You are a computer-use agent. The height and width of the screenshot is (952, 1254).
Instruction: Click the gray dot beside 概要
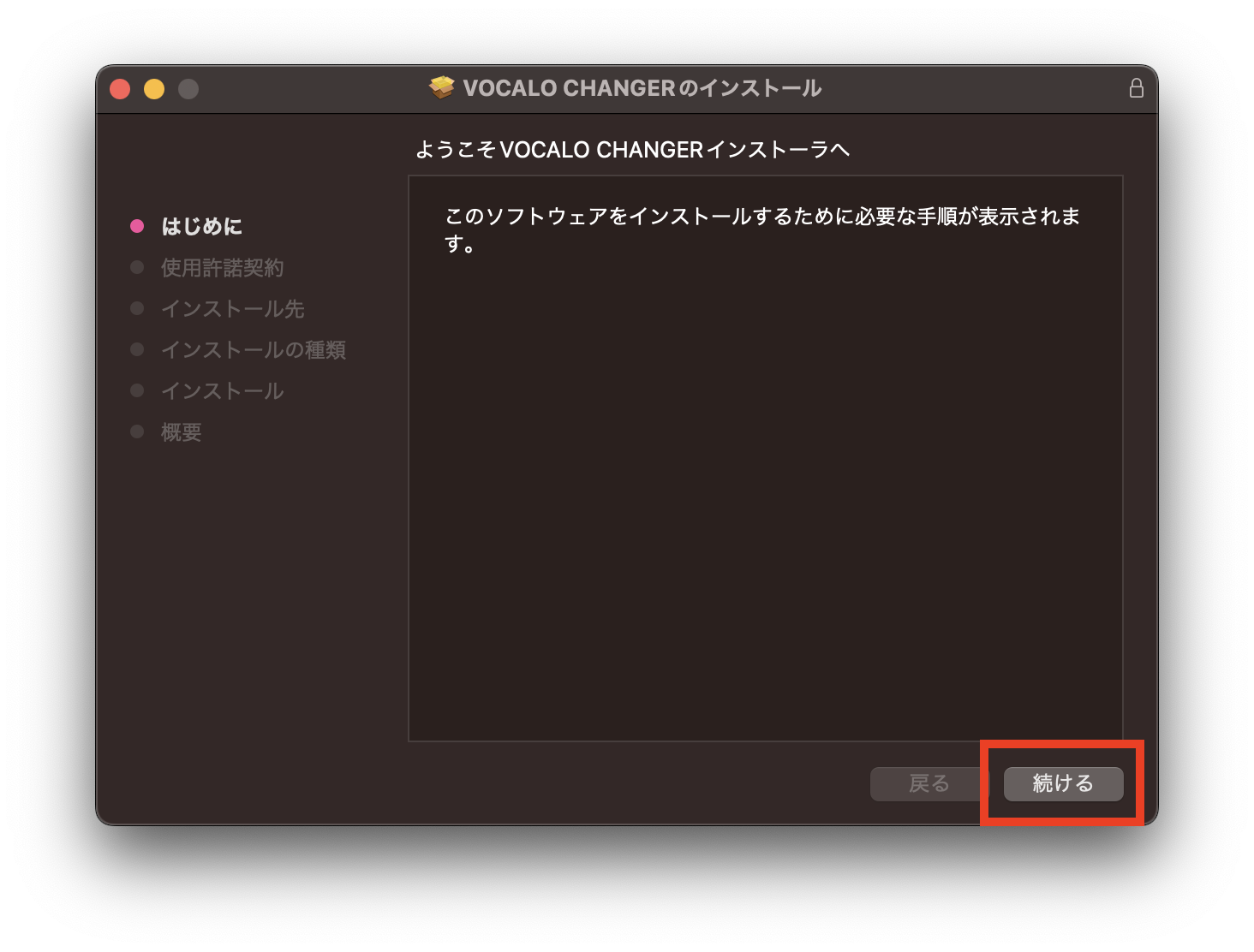pyautogui.click(x=137, y=431)
